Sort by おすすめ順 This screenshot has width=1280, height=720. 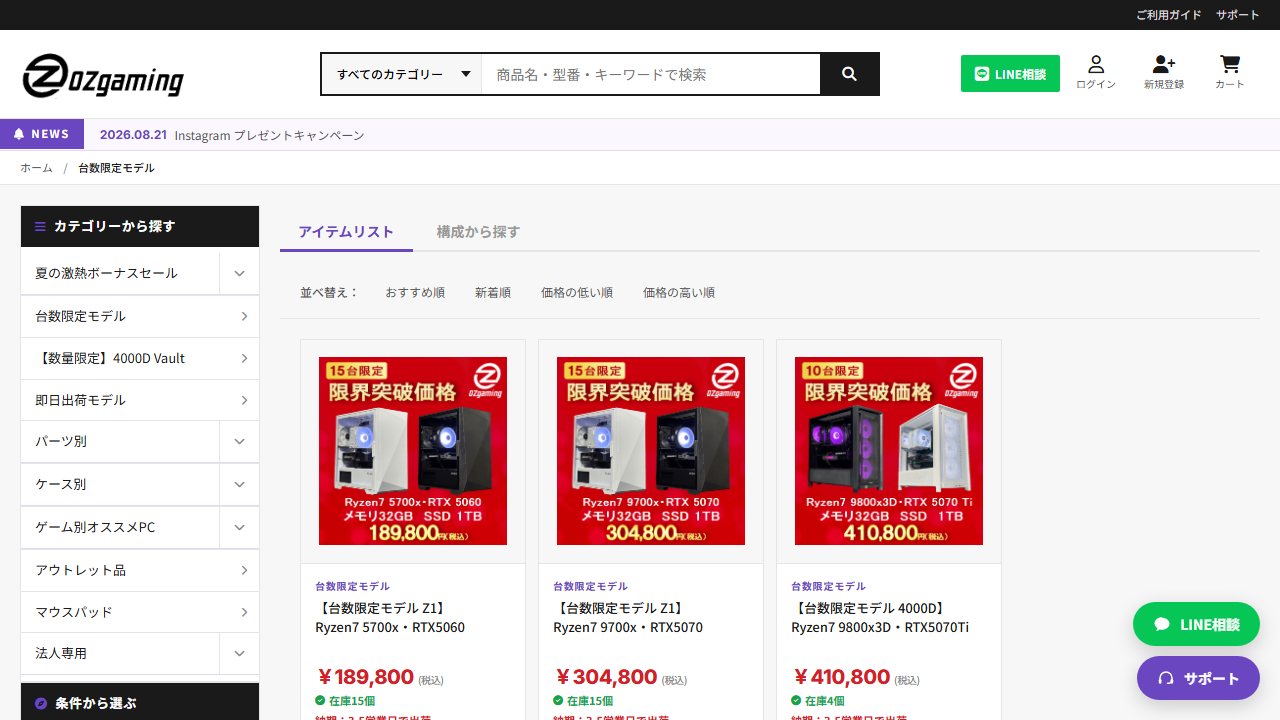click(x=415, y=293)
